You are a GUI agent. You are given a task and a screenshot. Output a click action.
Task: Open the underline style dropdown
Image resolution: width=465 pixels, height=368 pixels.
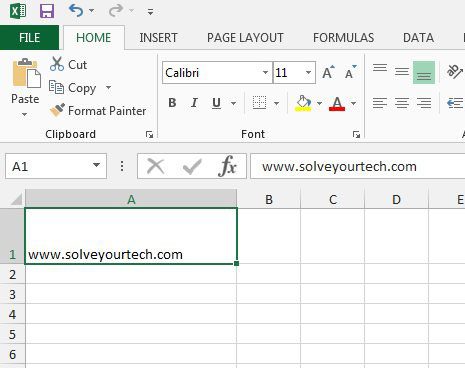tap(233, 103)
